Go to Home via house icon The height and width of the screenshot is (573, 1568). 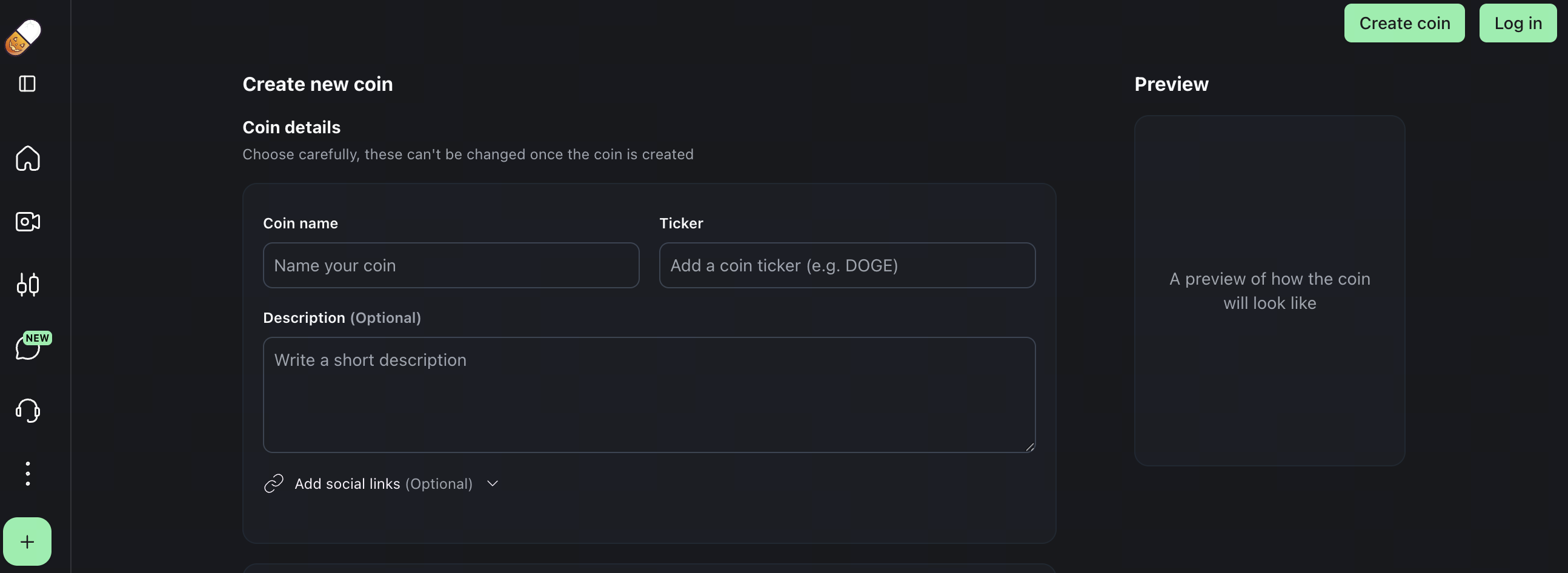tap(27, 158)
